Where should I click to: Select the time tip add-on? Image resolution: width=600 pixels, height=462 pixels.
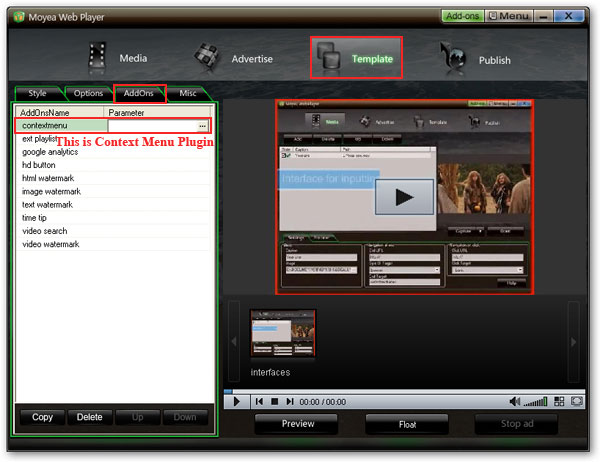[x=113, y=218]
